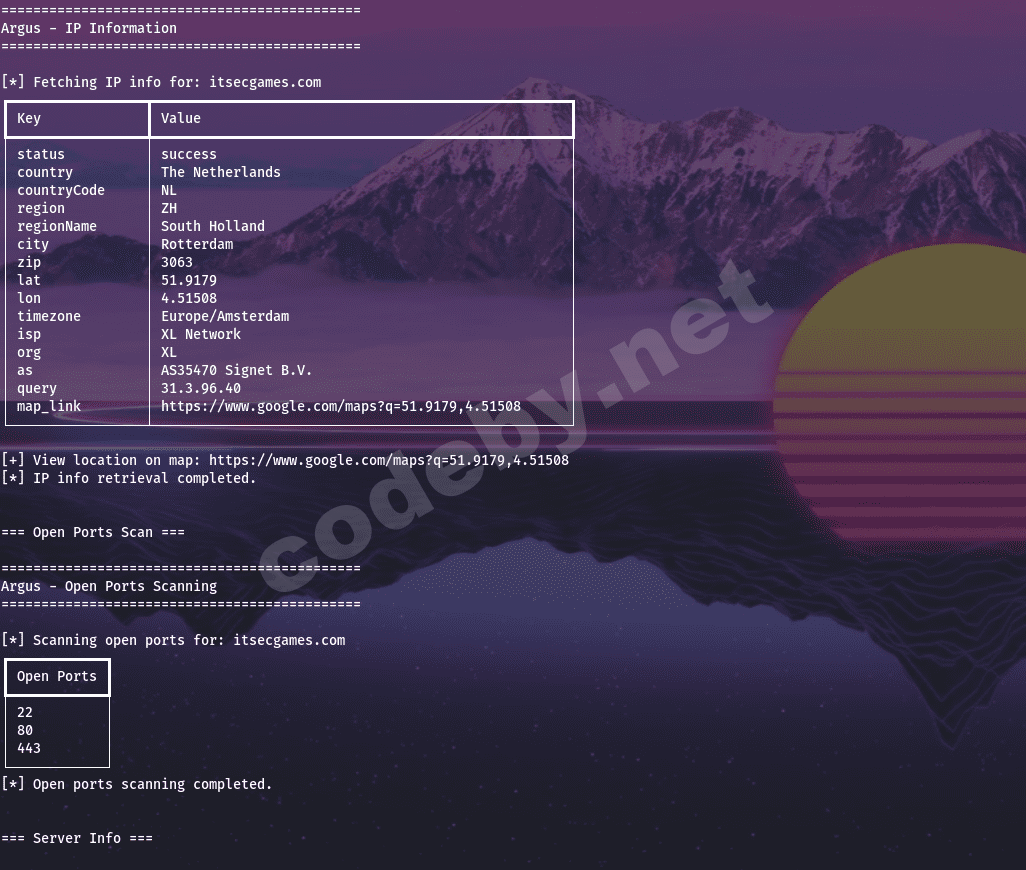Viewport: 1026px width, 870px height.
Task: Click the '=== Open Ports Scan ===' line
Action: [x=93, y=532]
